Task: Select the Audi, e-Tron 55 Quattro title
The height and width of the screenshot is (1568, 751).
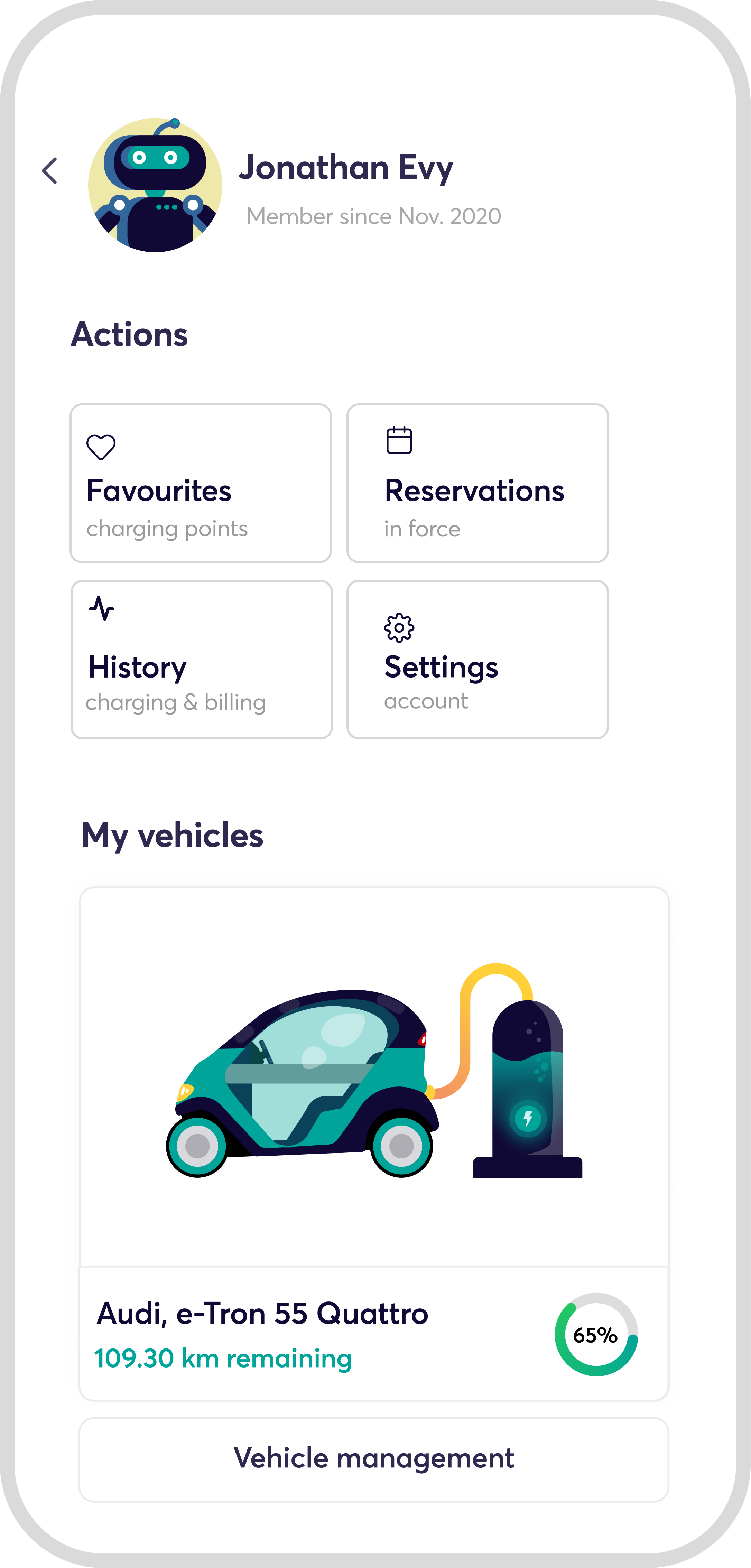Action: click(x=262, y=1313)
